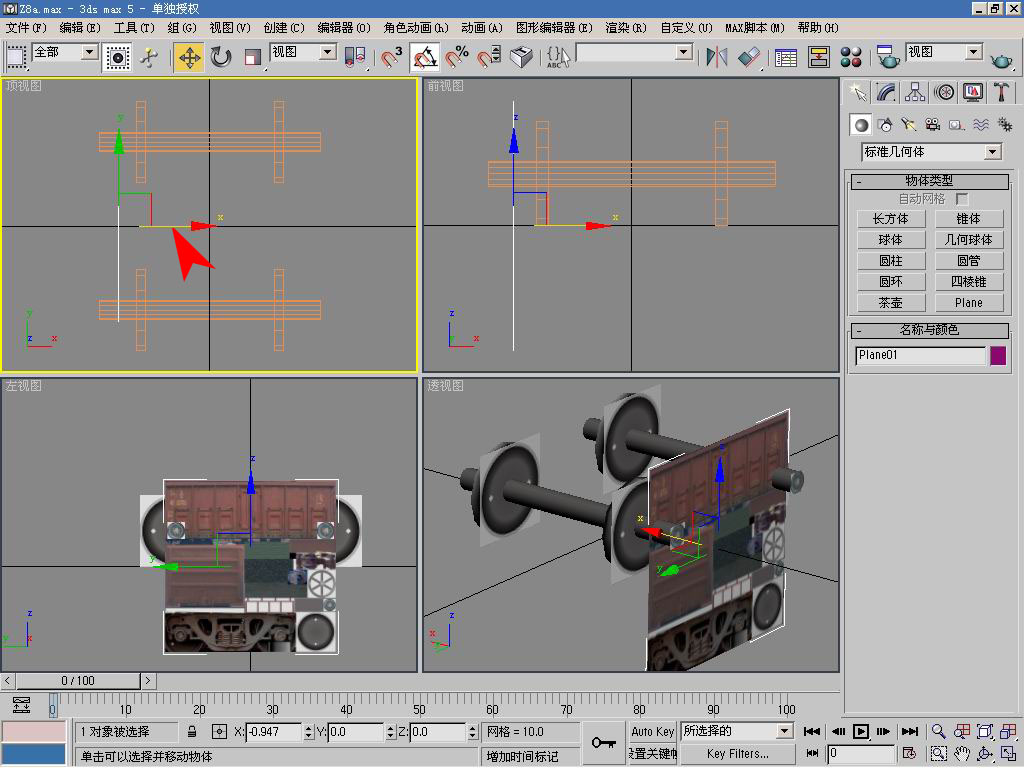Switch to the Hierarchy panel icon
1024x768 pixels.
coord(915,92)
